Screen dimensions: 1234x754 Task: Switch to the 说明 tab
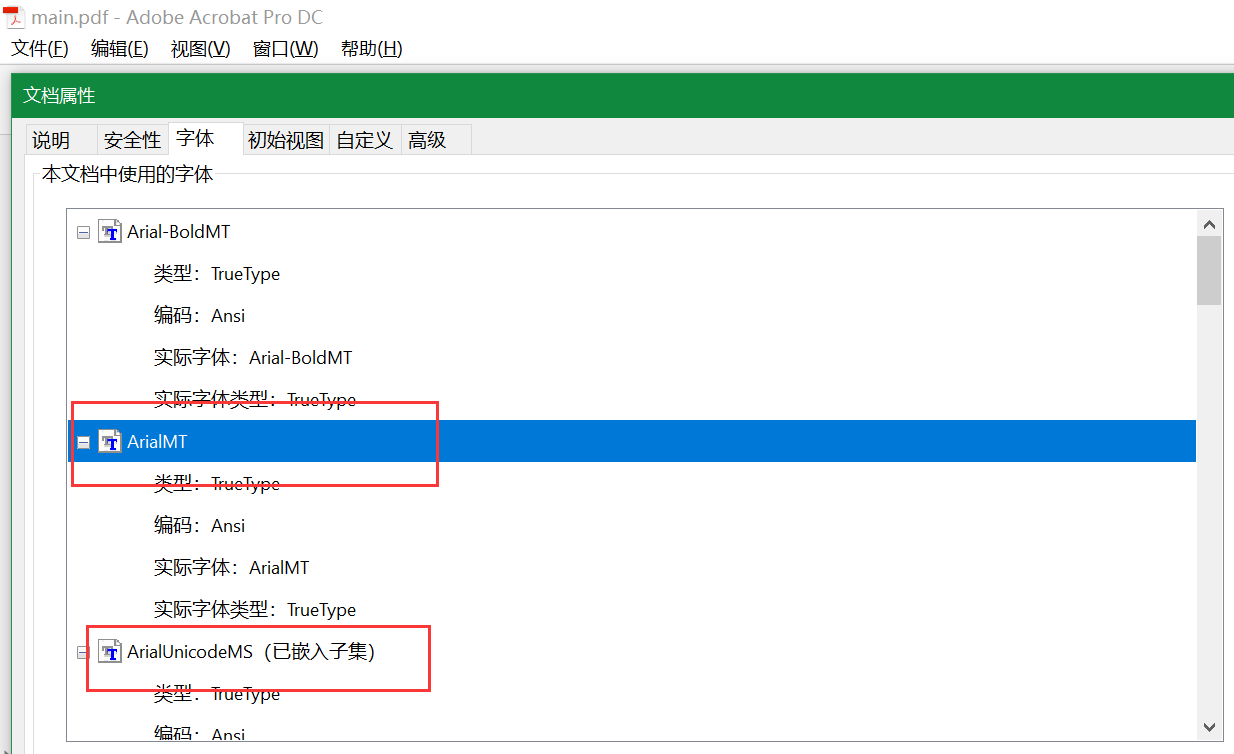click(55, 139)
